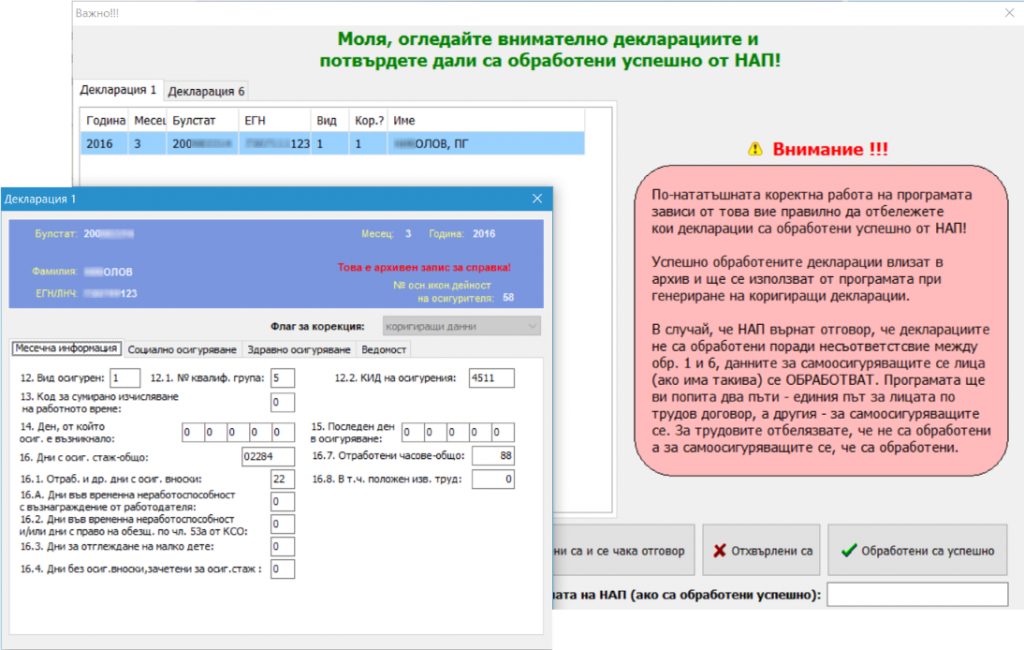Click the Булстат column header
Viewport: 1024px width, 650px height.
(x=202, y=120)
